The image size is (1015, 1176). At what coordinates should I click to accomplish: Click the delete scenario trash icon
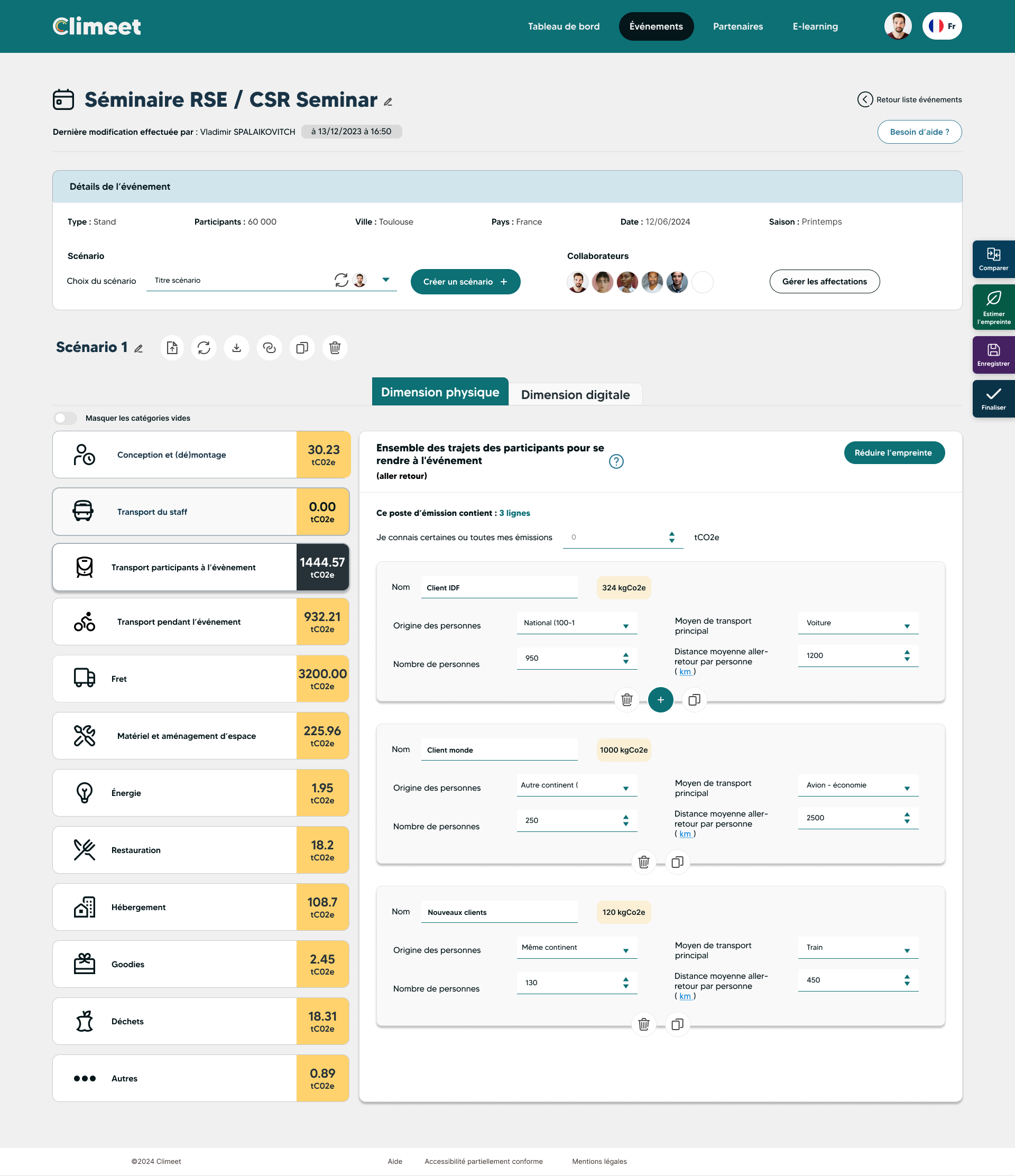(x=334, y=347)
